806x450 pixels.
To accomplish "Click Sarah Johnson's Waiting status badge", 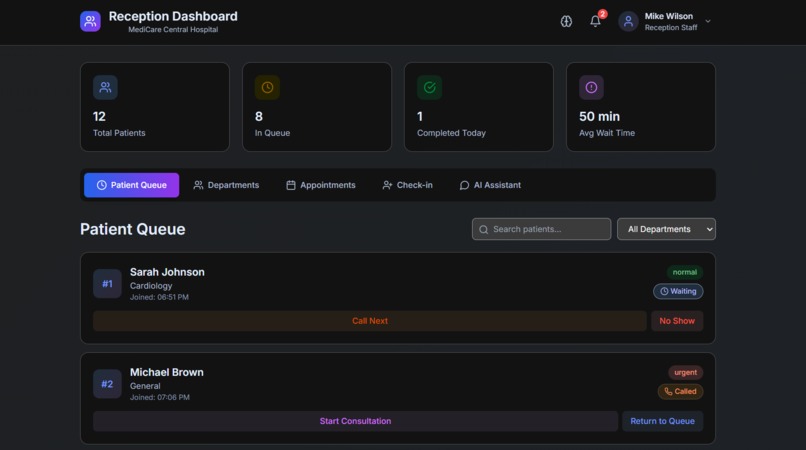I will [x=678, y=291].
